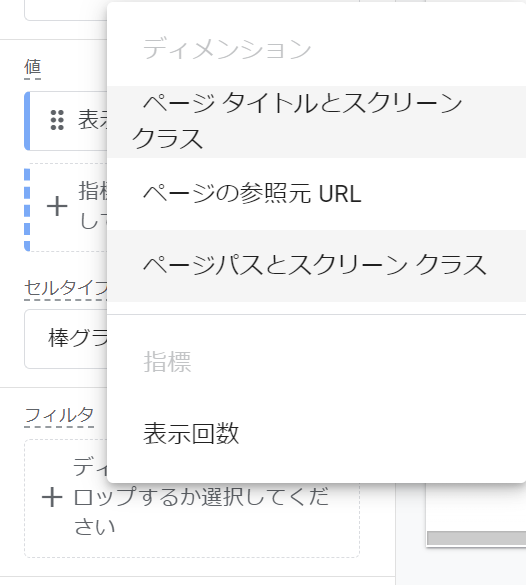Click the drag handle dots icon
This screenshot has height=585, width=526.
[57, 120]
